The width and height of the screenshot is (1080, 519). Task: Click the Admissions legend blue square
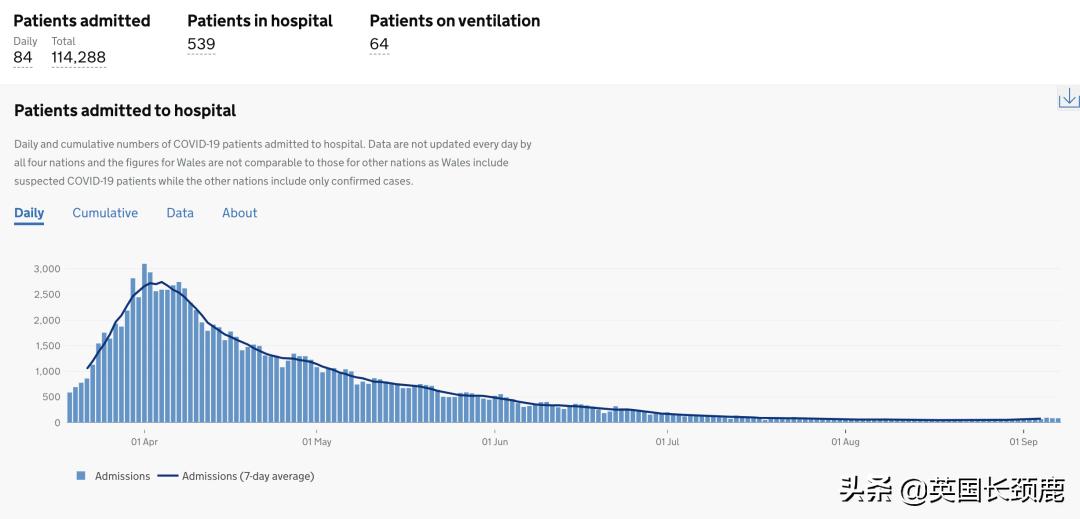coord(81,476)
